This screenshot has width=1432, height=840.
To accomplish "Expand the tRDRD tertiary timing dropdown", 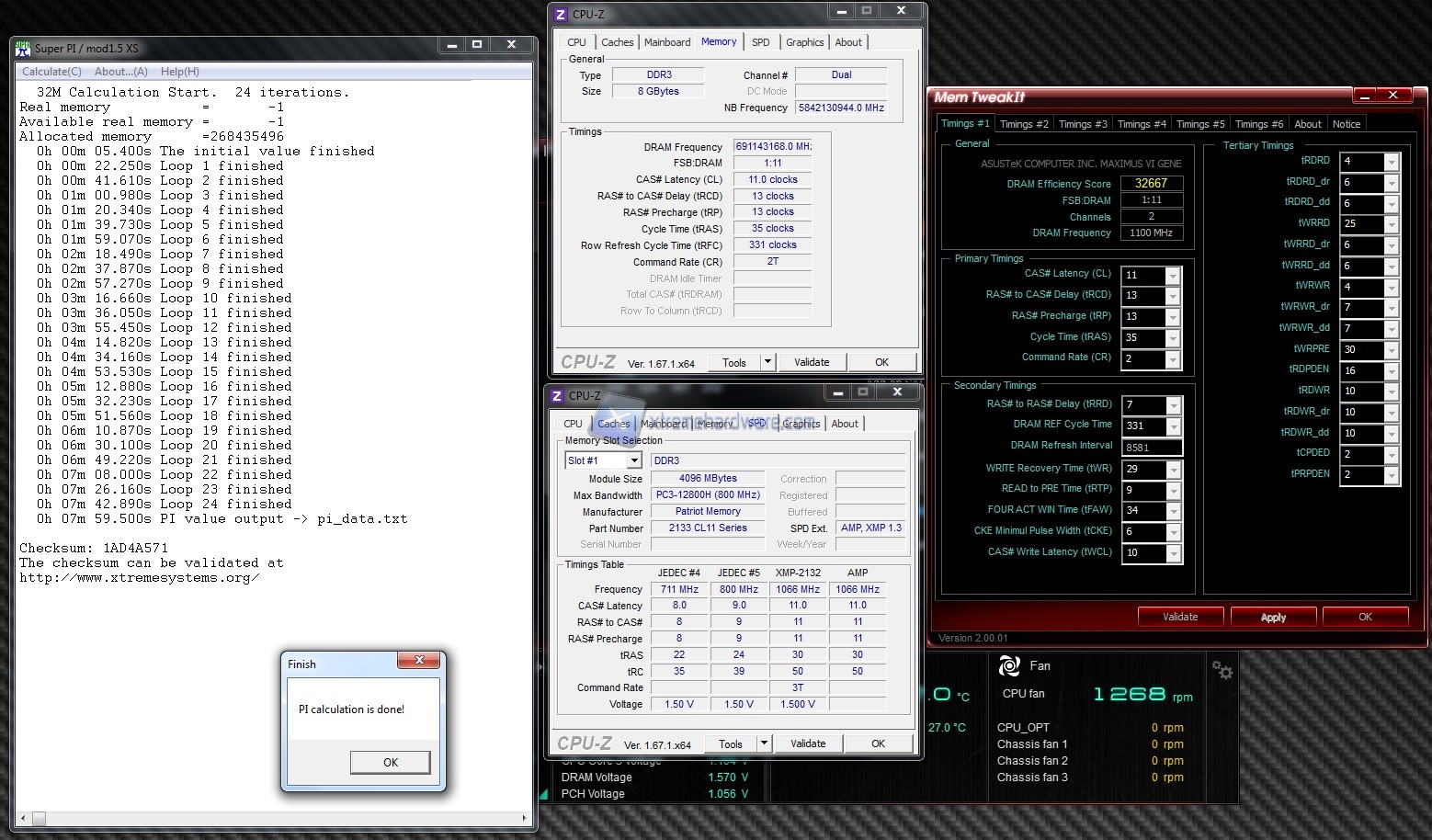I will tap(1391, 162).
